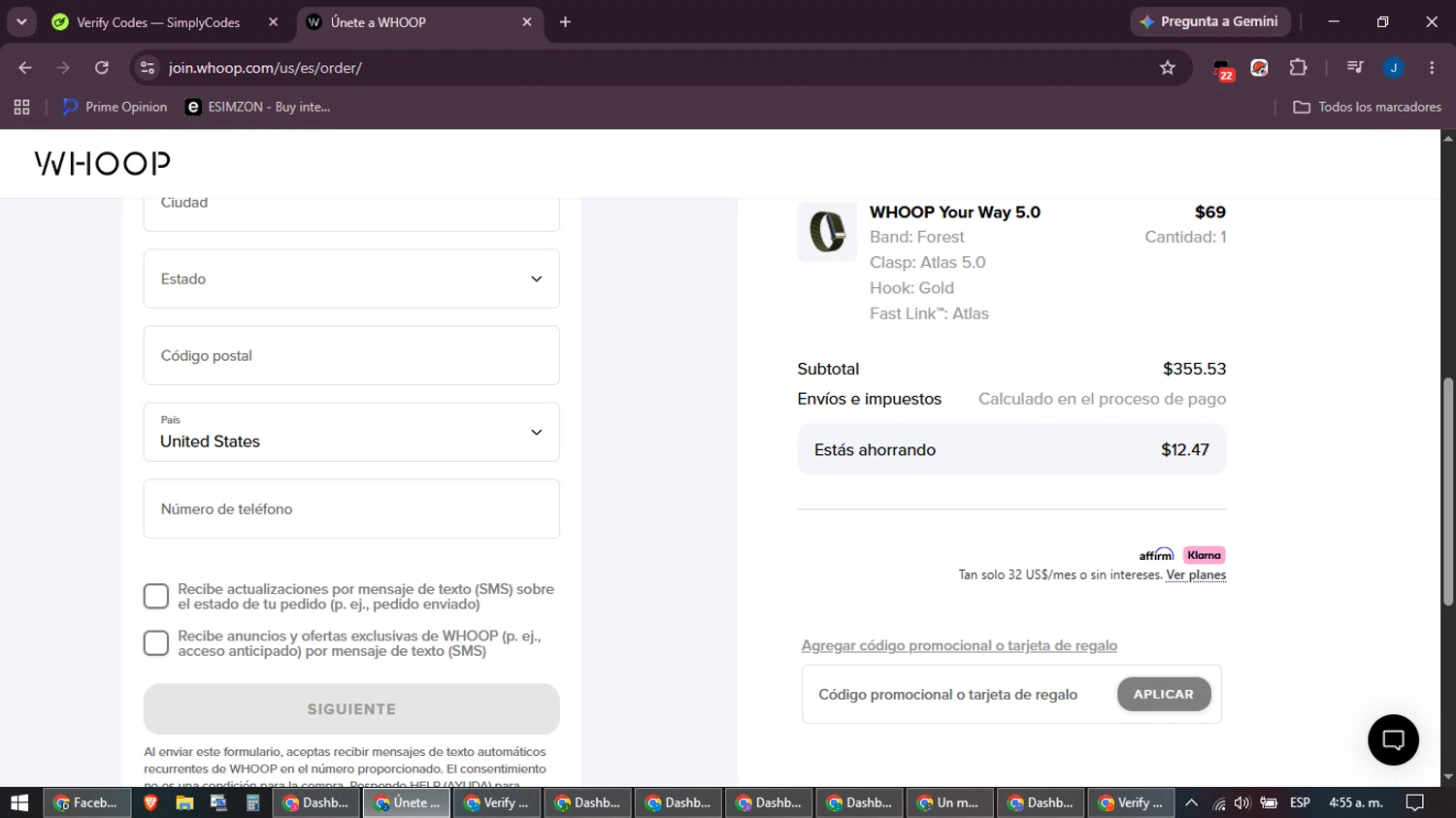Click the Pregunta a Gemini button
This screenshot has height=818, width=1456.
[1210, 21]
